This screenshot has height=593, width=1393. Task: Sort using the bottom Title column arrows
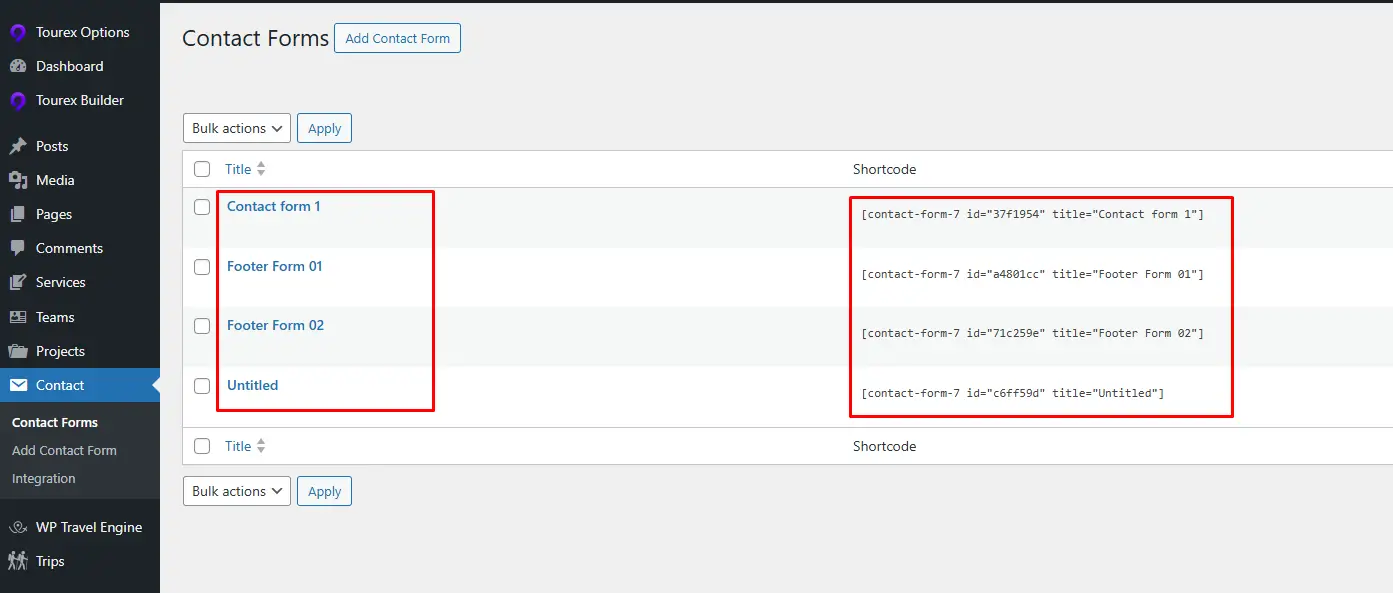pos(261,446)
